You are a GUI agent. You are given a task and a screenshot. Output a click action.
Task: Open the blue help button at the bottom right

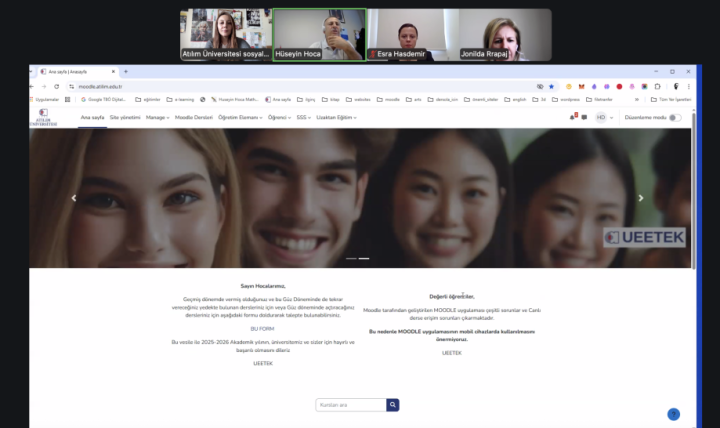[x=673, y=414]
